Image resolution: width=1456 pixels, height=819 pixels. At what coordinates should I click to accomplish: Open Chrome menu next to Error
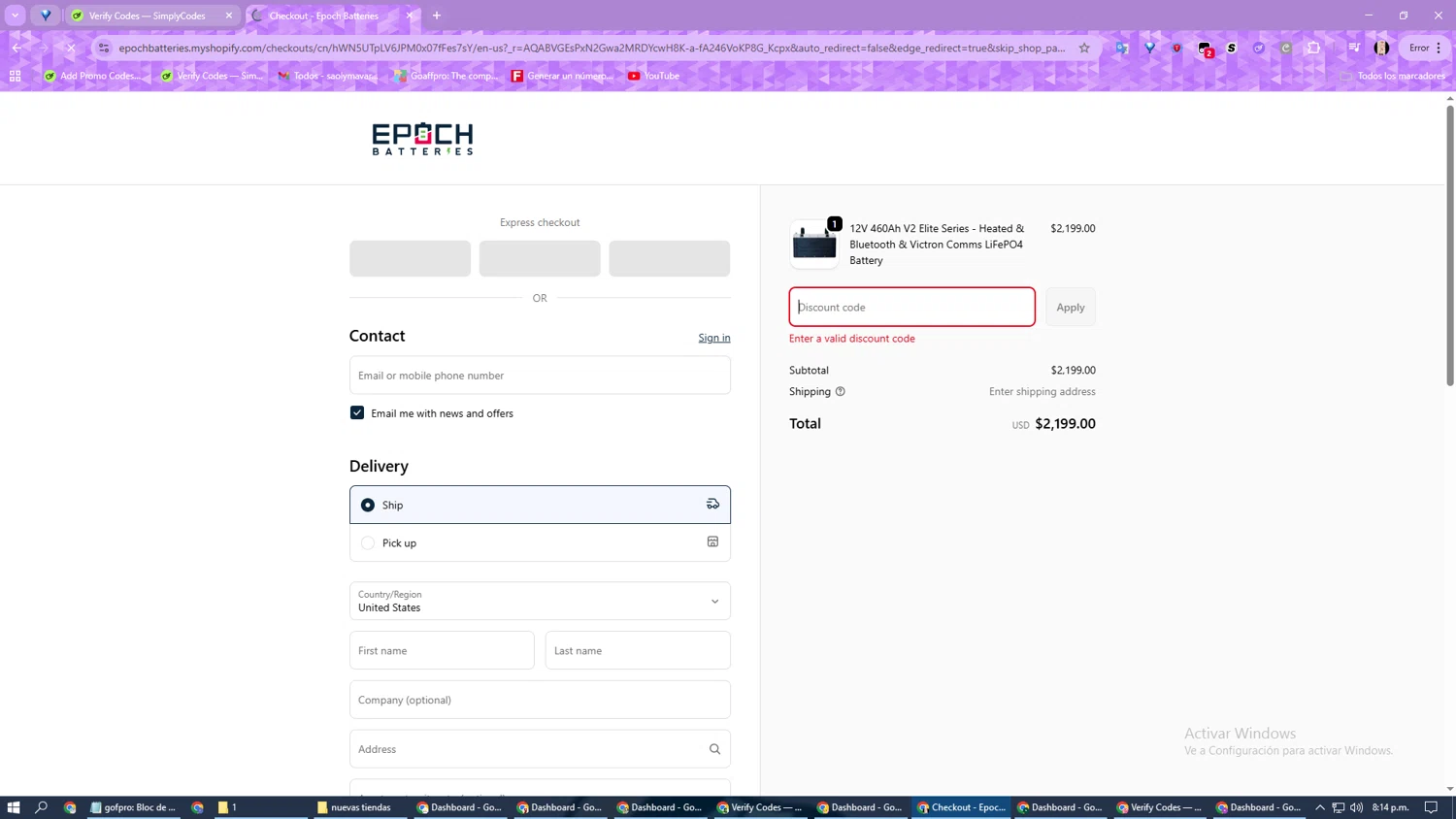(x=1439, y=48)
